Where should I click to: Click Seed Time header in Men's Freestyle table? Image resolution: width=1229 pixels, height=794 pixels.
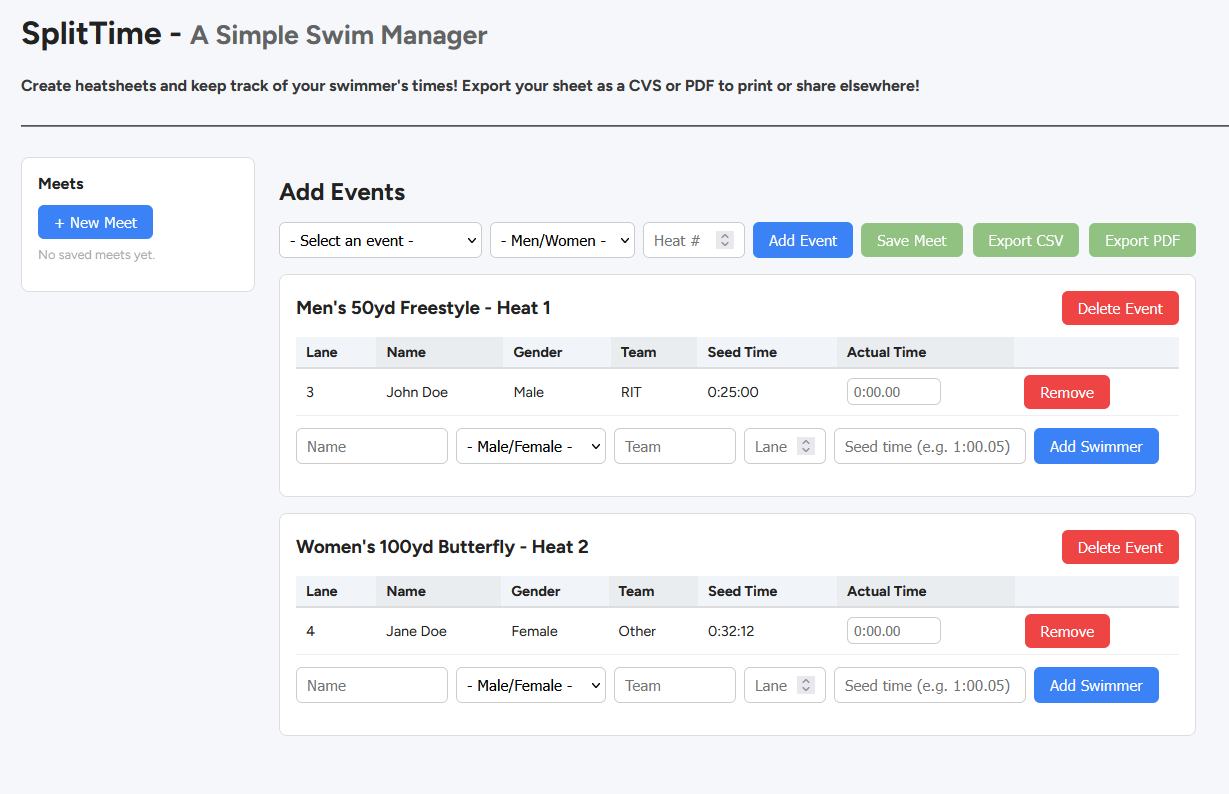[742, 352]
